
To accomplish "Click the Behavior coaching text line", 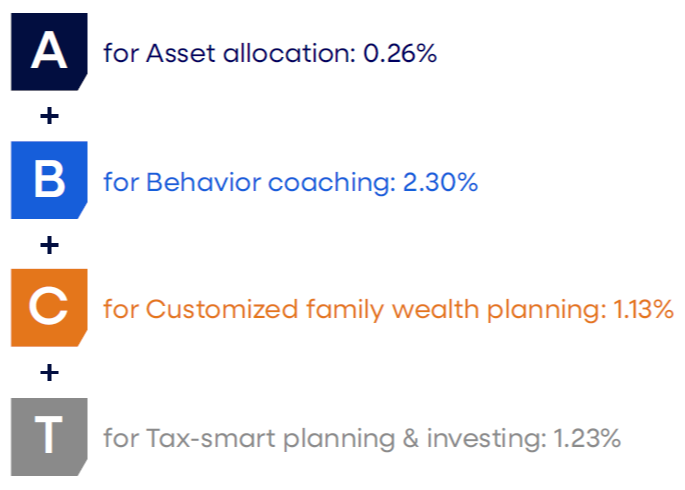I will point(291,183).
